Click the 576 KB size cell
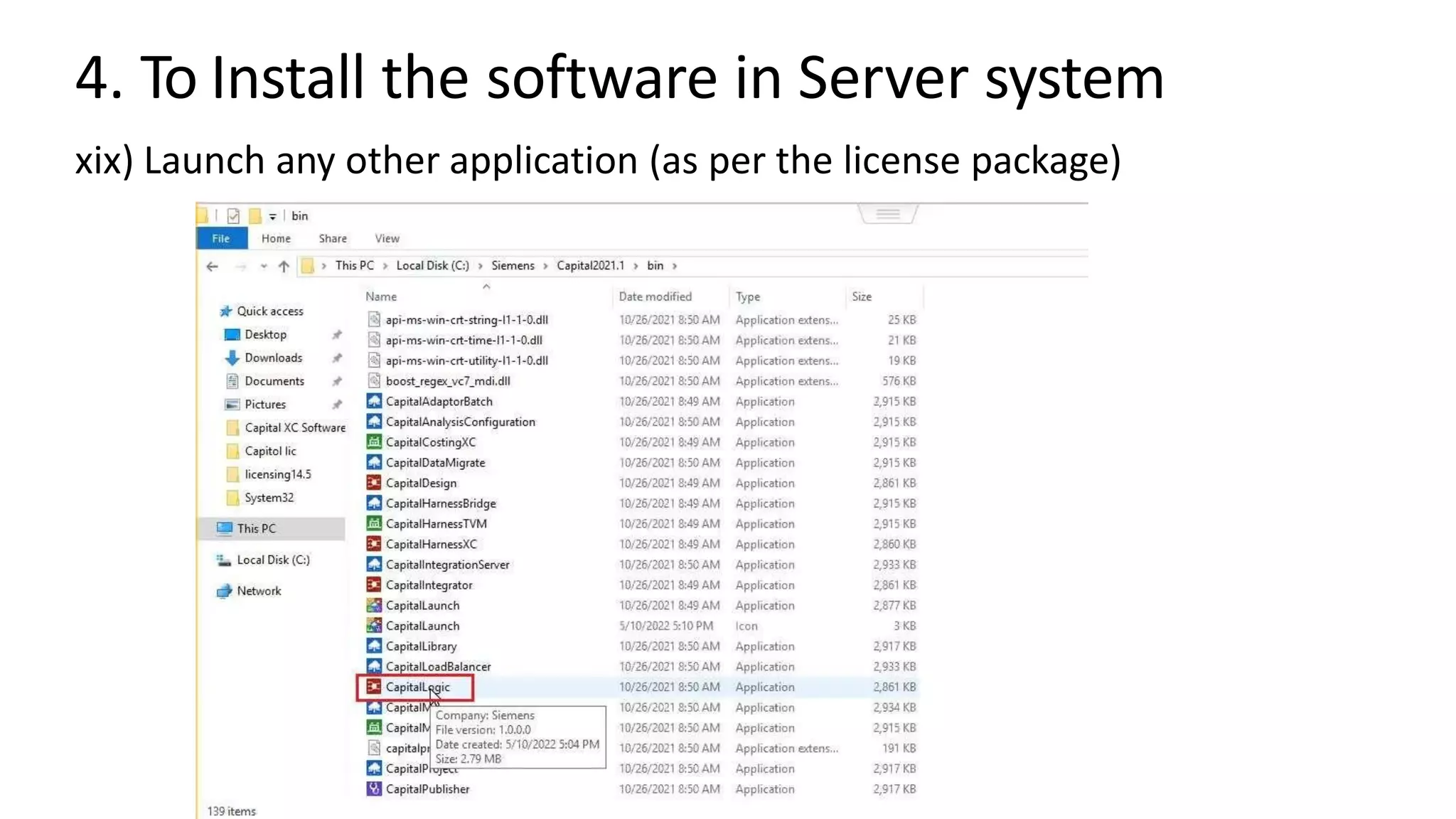 (899, 381)
